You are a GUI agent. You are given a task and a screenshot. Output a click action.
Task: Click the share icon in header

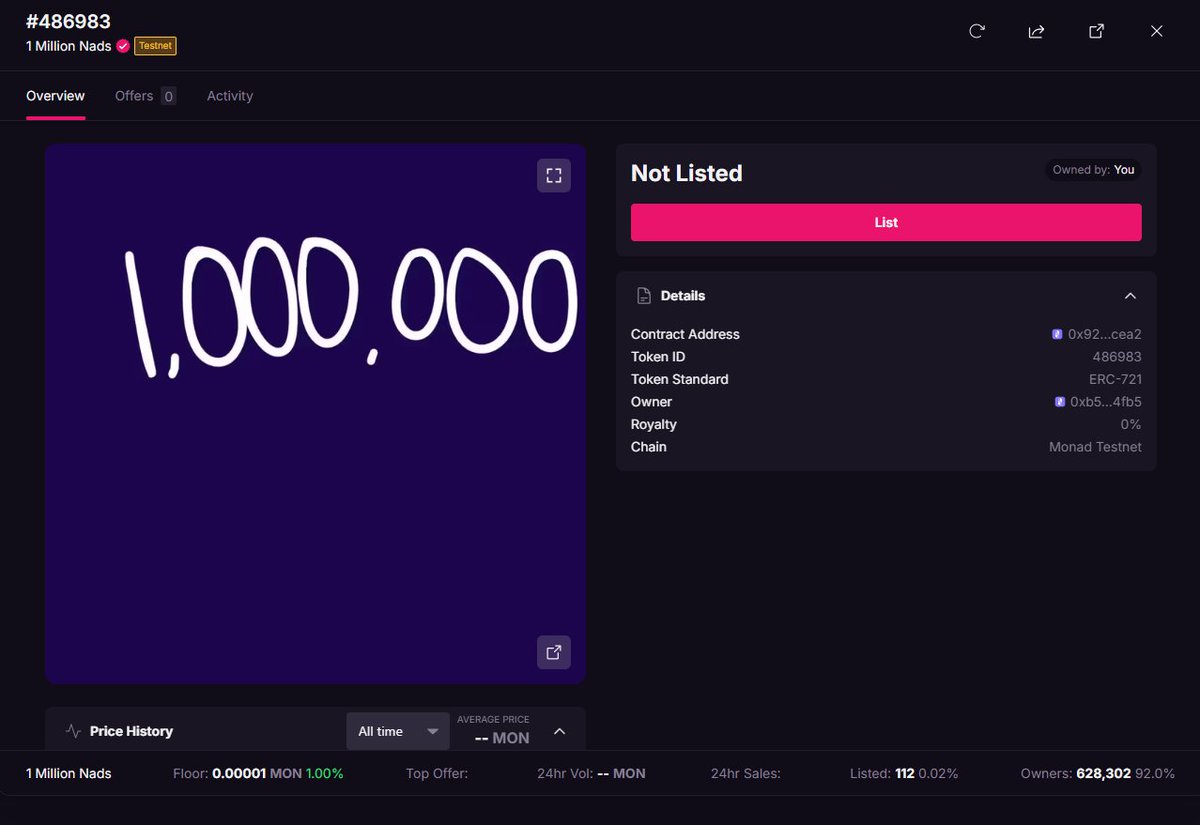[1036, 31]
